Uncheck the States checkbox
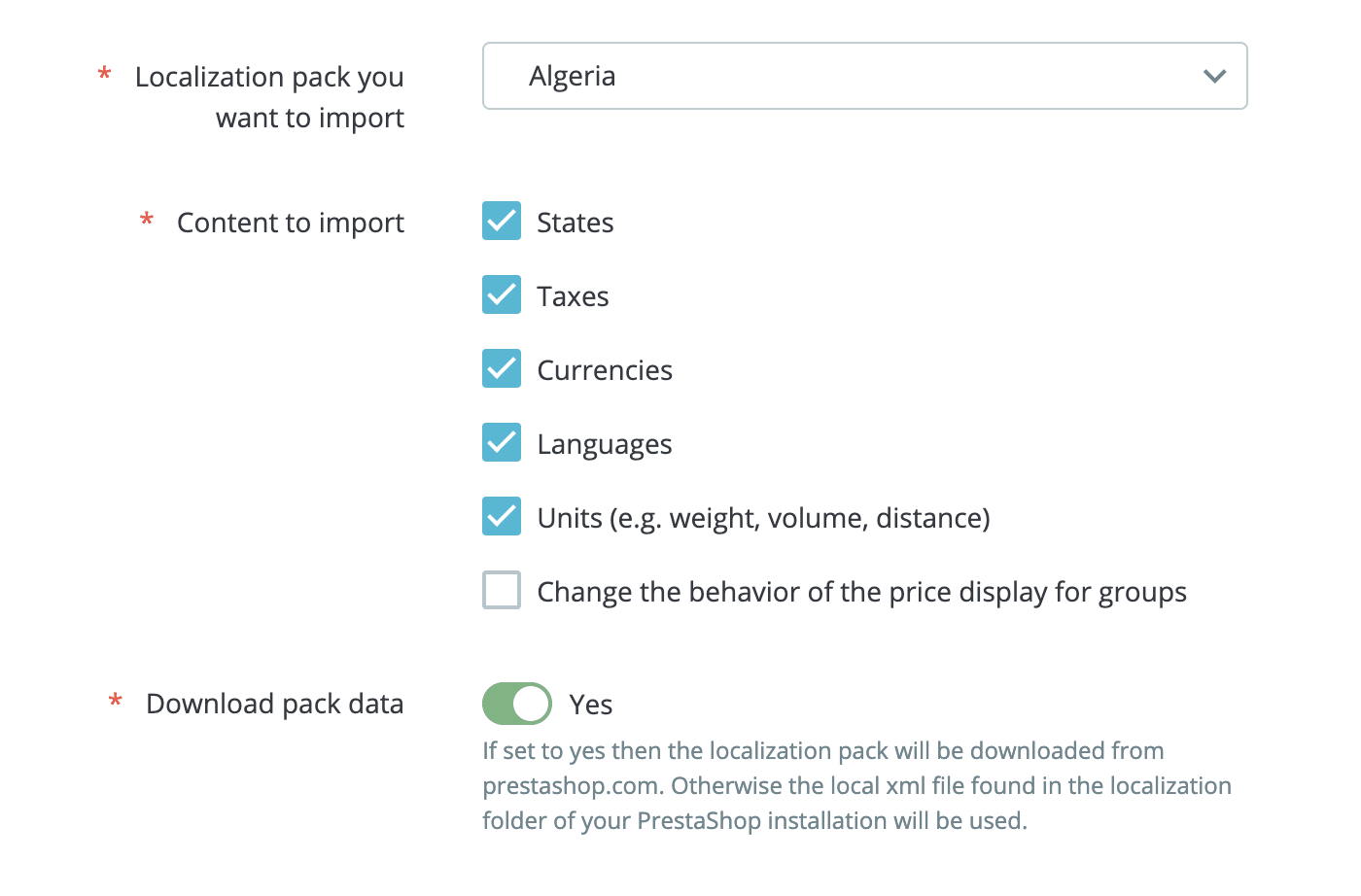This screenshot has width=1361, height=896. tap(501, 221)
